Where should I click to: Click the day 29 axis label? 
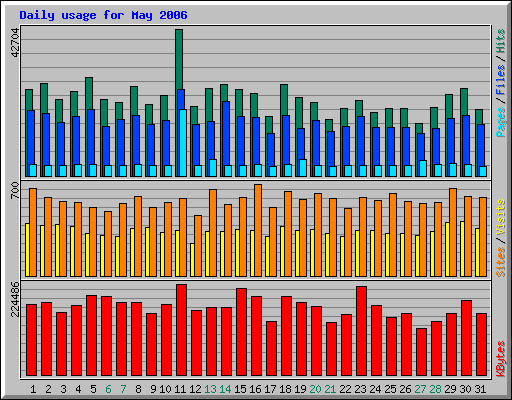click(450, 389)
